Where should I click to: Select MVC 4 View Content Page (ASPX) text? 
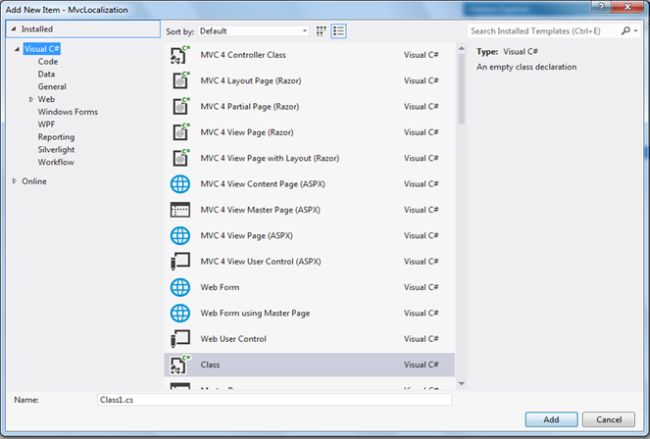click(262, 184)
